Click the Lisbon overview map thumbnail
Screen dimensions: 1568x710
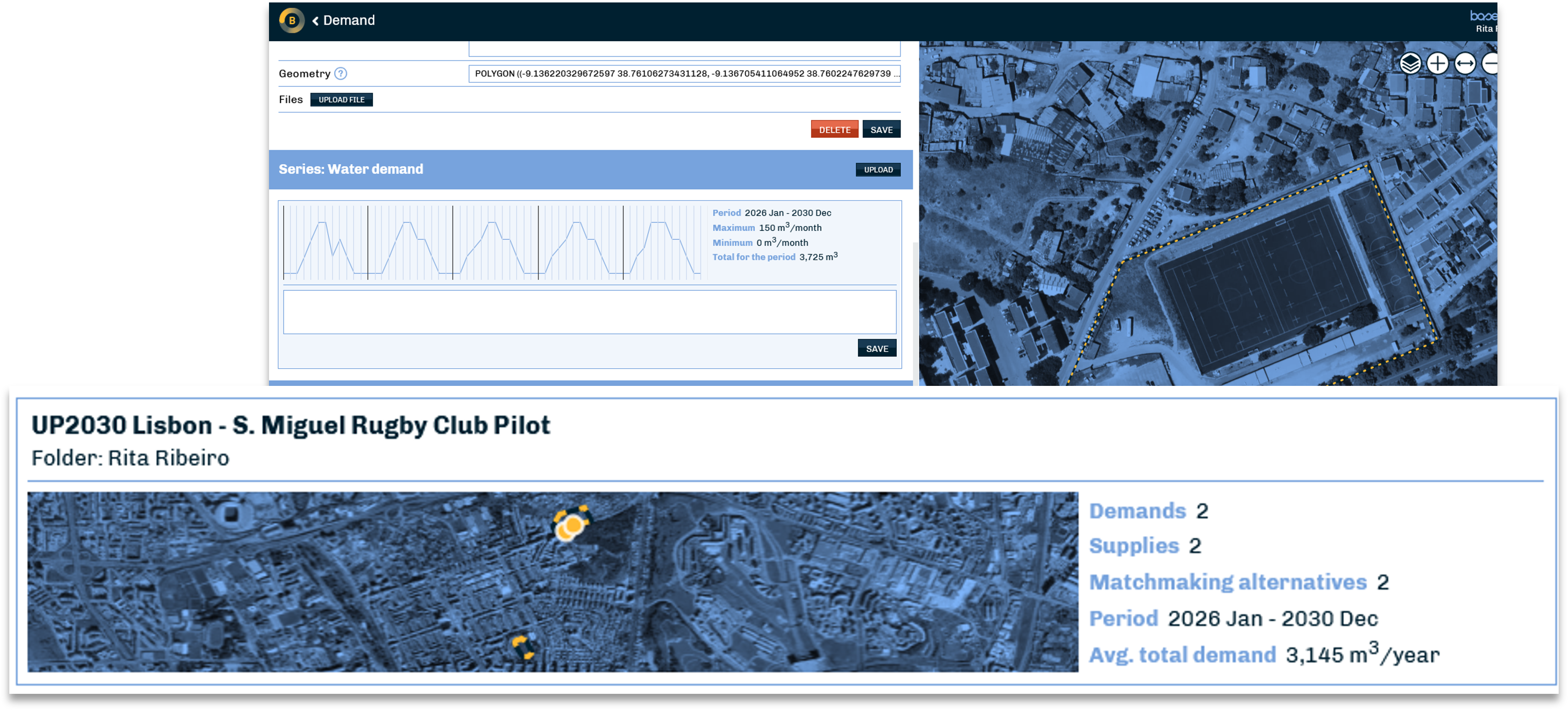553,582
